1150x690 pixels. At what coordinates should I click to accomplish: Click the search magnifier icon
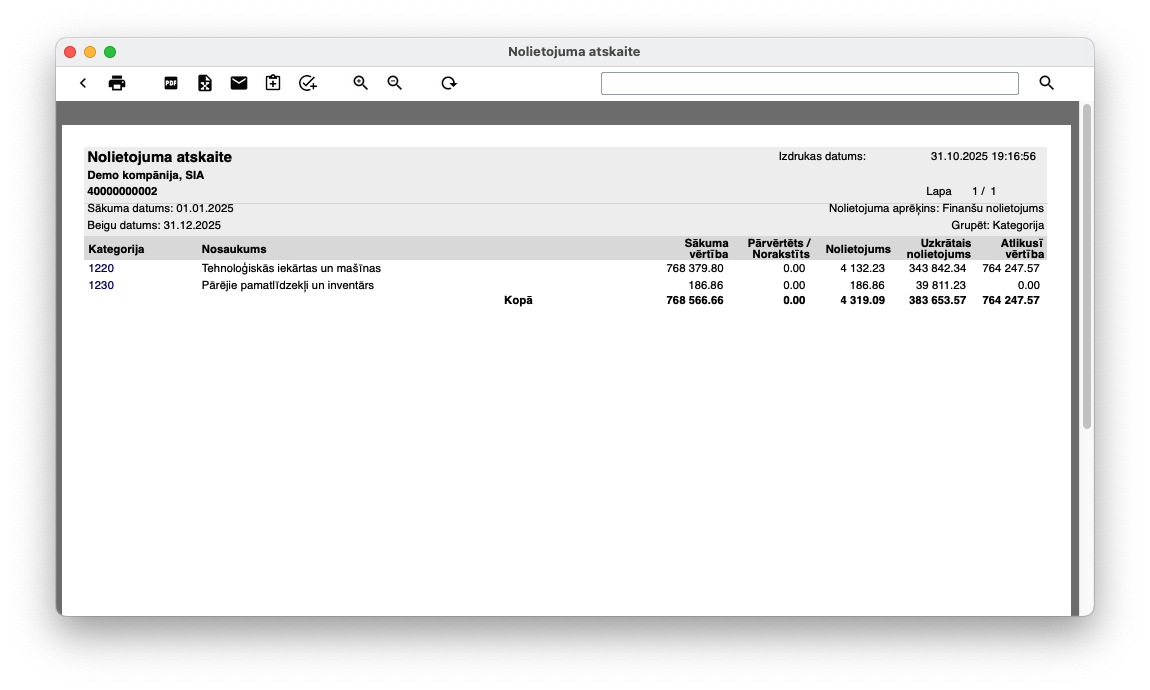pyautogui.click(x=1047, y=83)
